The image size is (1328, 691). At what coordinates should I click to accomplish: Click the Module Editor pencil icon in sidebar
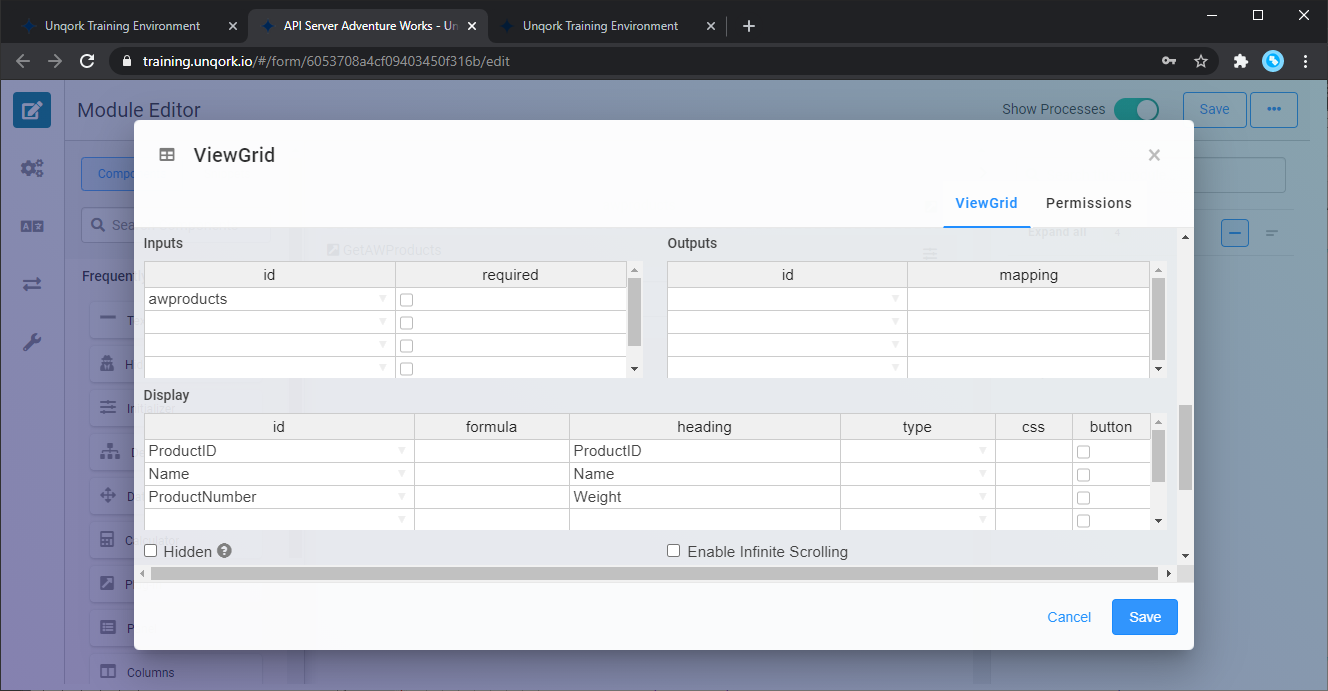pos(32,110)
